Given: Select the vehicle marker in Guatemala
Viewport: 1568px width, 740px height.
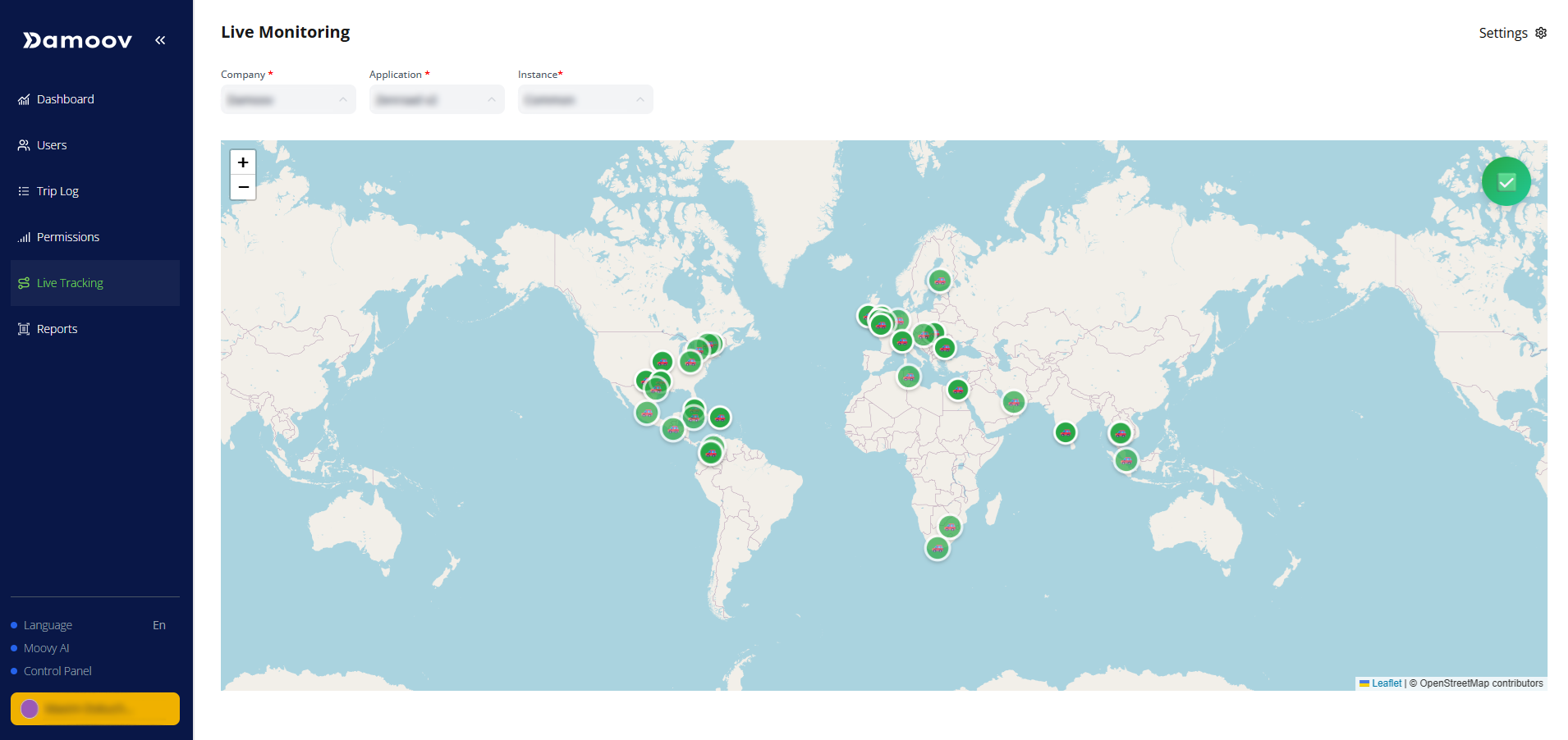Looking at the screenshot, I should pyautogui.click(x=673, y=428).
